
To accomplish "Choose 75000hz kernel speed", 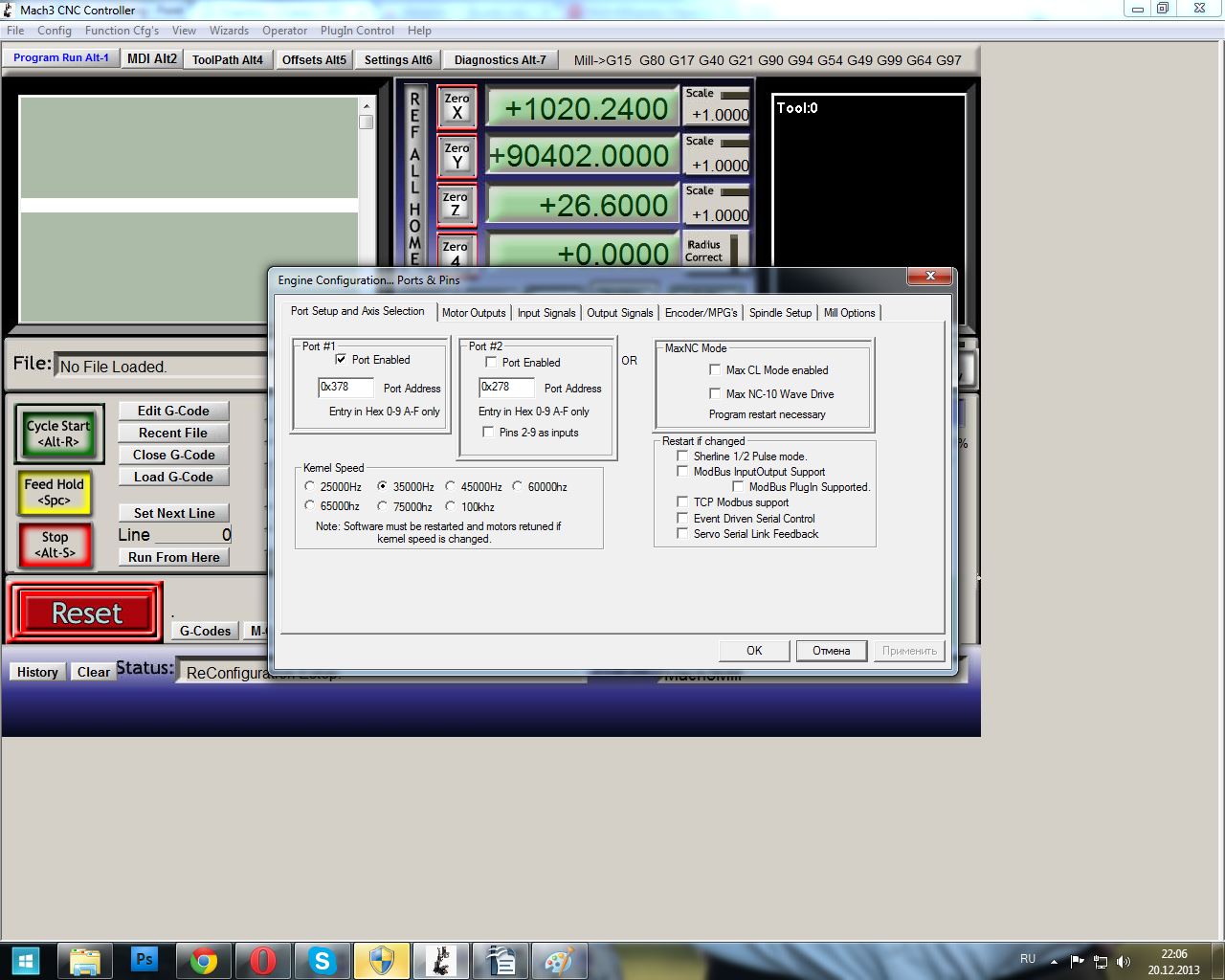I will coord(382,505).
